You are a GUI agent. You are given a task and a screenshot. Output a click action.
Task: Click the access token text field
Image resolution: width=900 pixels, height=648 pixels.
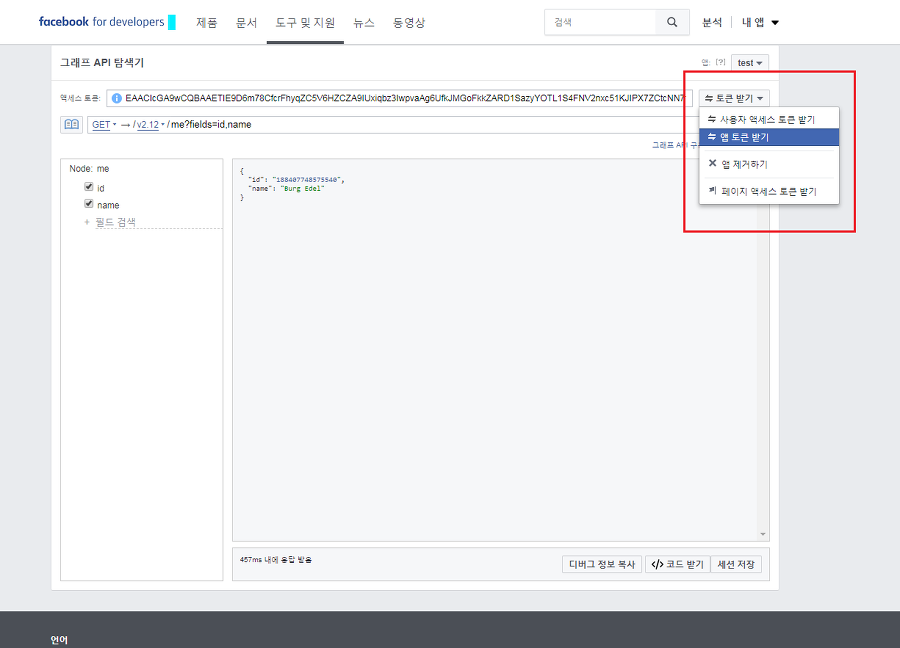tap(399, 98)
